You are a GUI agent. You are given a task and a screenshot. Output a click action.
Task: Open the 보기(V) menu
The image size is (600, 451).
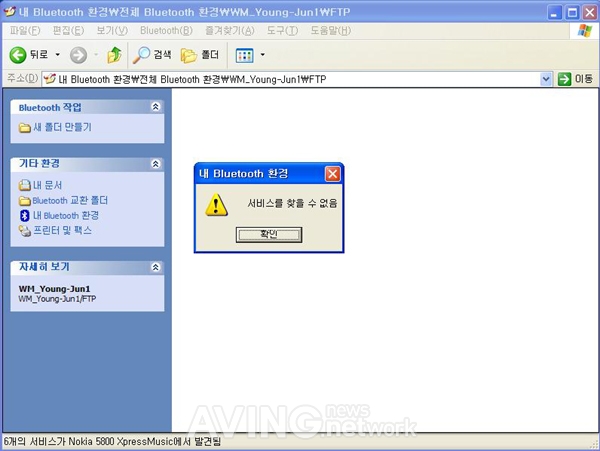[112, 31]
